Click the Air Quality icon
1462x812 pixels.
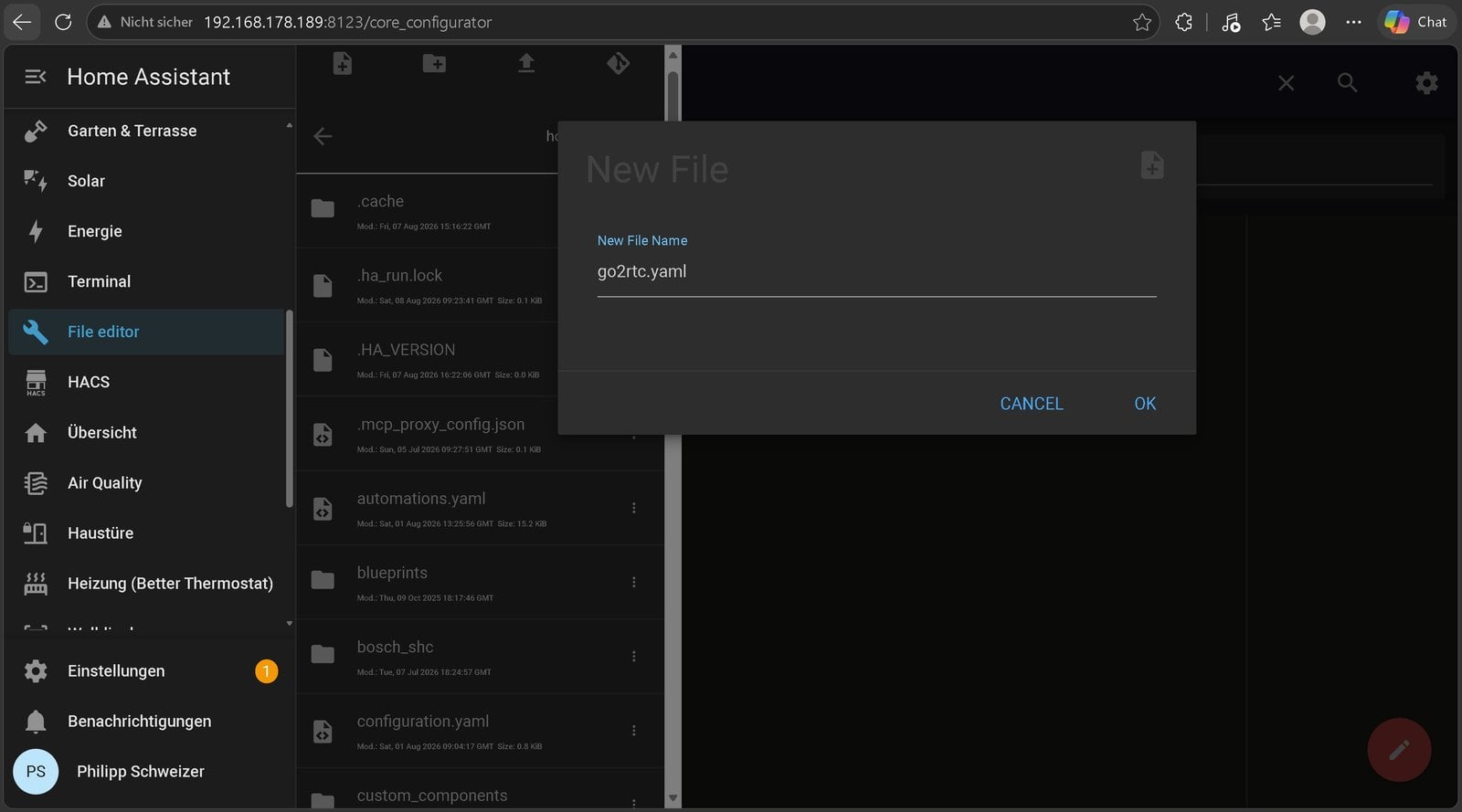pos(36,482)
